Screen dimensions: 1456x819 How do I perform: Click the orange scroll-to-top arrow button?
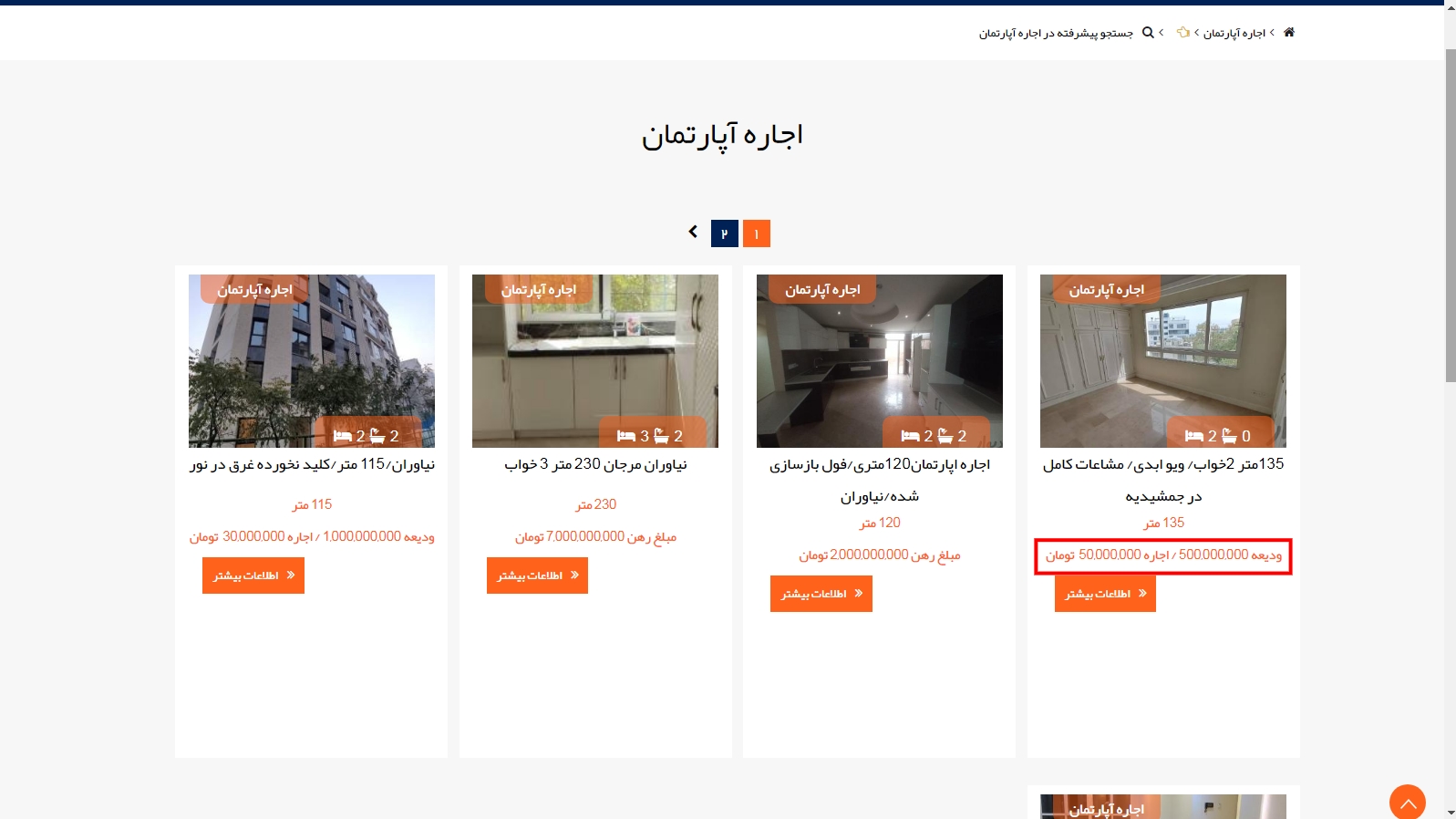1408,803
